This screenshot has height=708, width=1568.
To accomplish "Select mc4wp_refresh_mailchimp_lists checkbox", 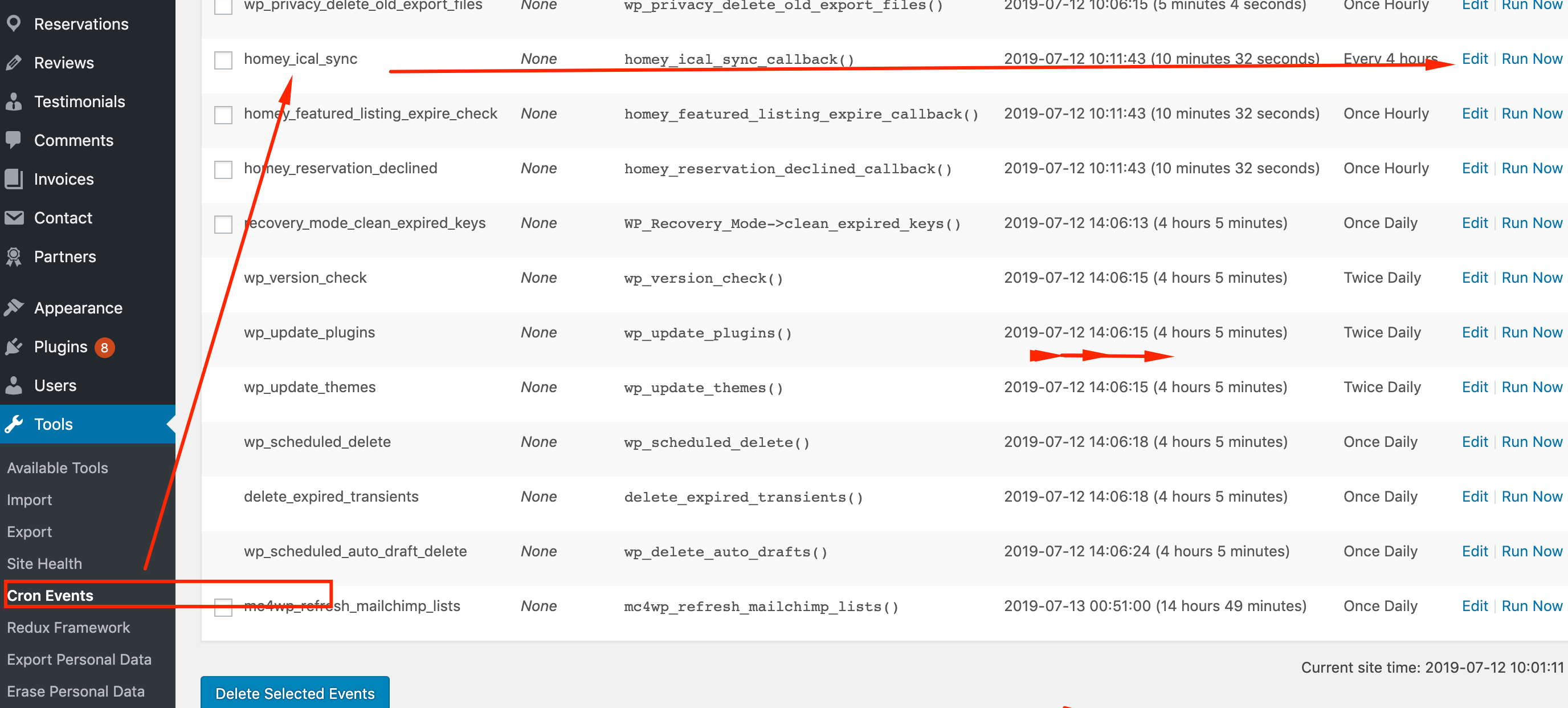I will pyautogui.click(x=223, y=607).
